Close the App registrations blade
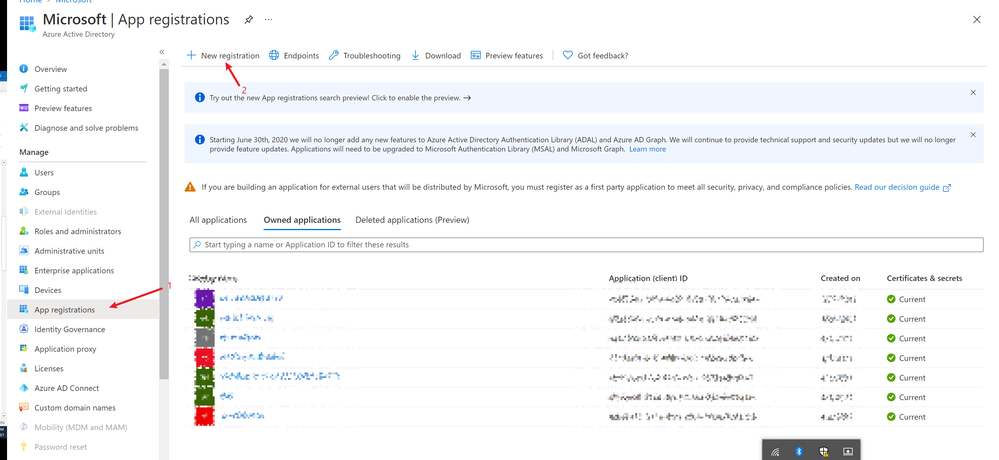 coord(977,20)
